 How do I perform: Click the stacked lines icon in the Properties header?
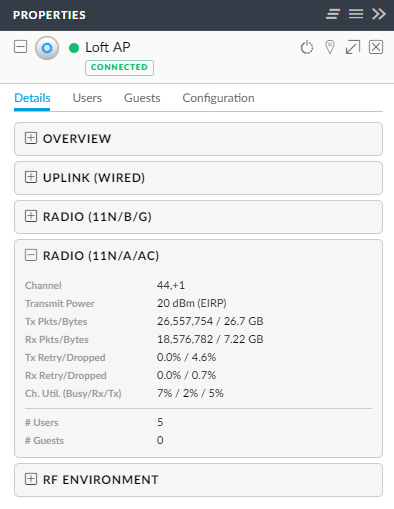(x=333, y=14)
